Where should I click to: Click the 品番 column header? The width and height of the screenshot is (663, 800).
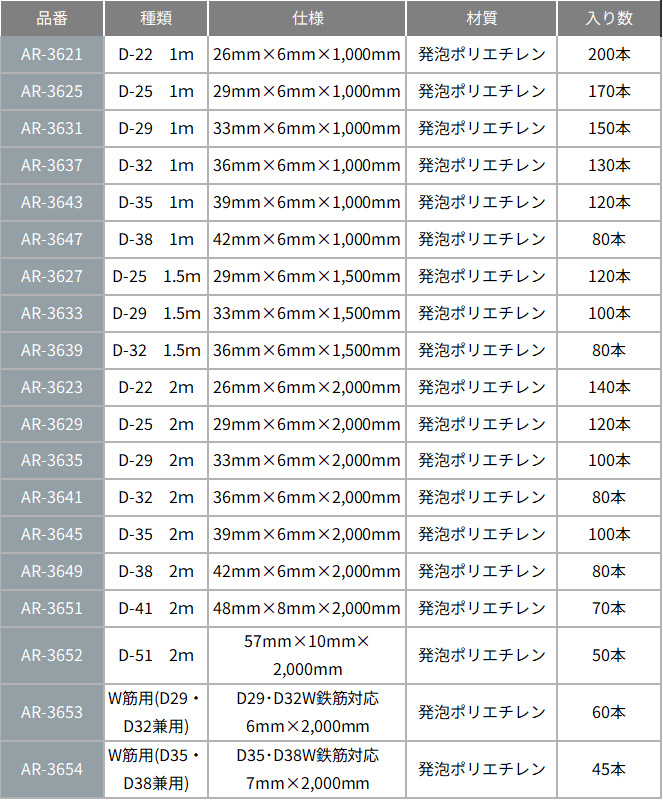click(51, 19)
